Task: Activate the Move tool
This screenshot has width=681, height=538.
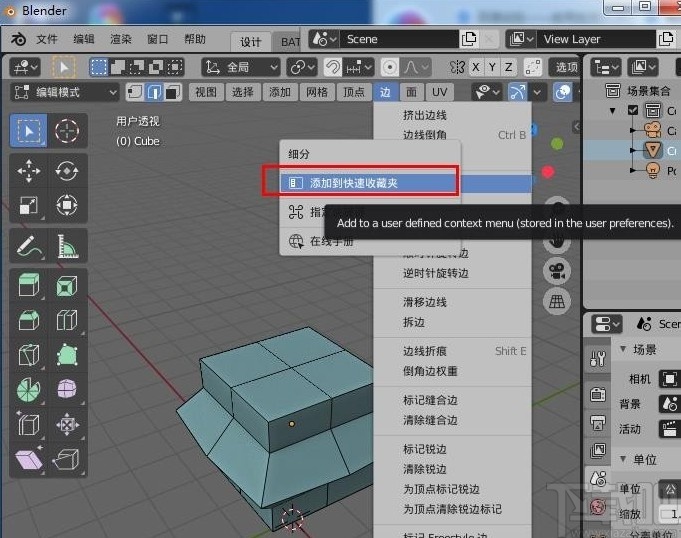Action: click(29, 171)
